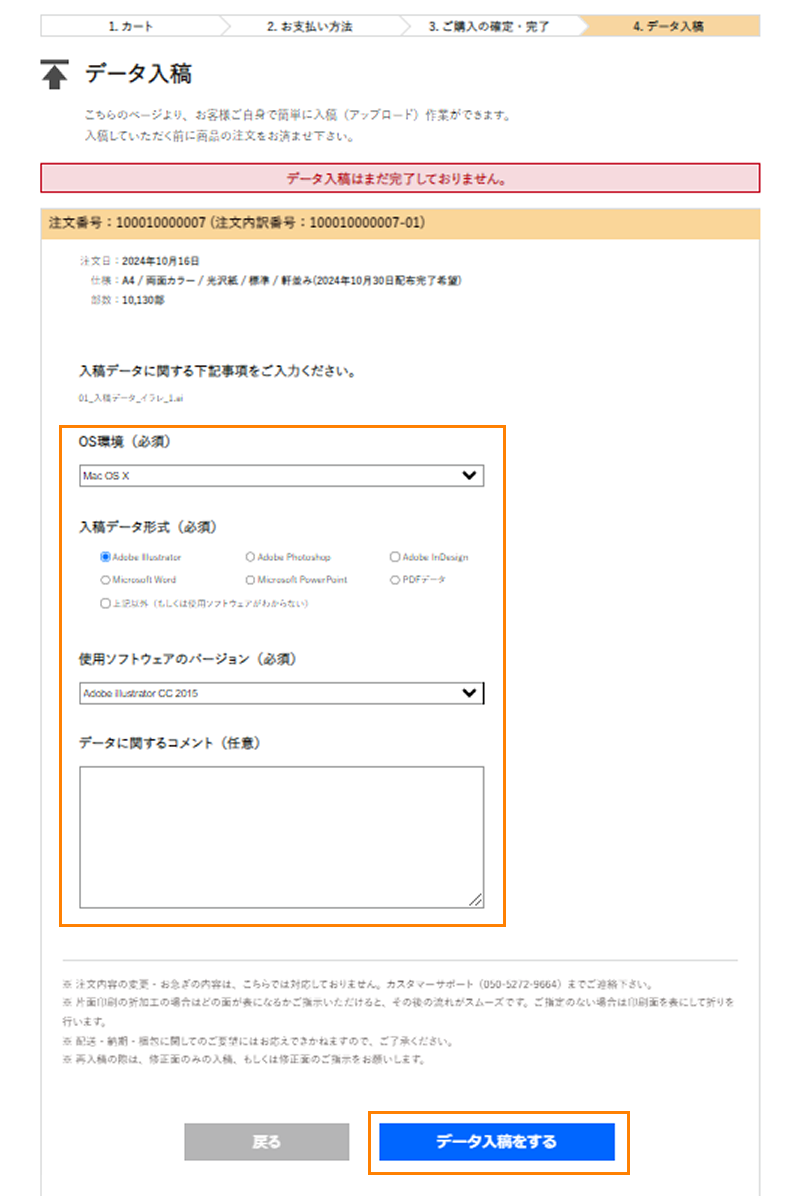The height and width of the screenshot is (1196, 800).
Task: Click the chevron on software version dropdown
Action: [x=469, y=693]
